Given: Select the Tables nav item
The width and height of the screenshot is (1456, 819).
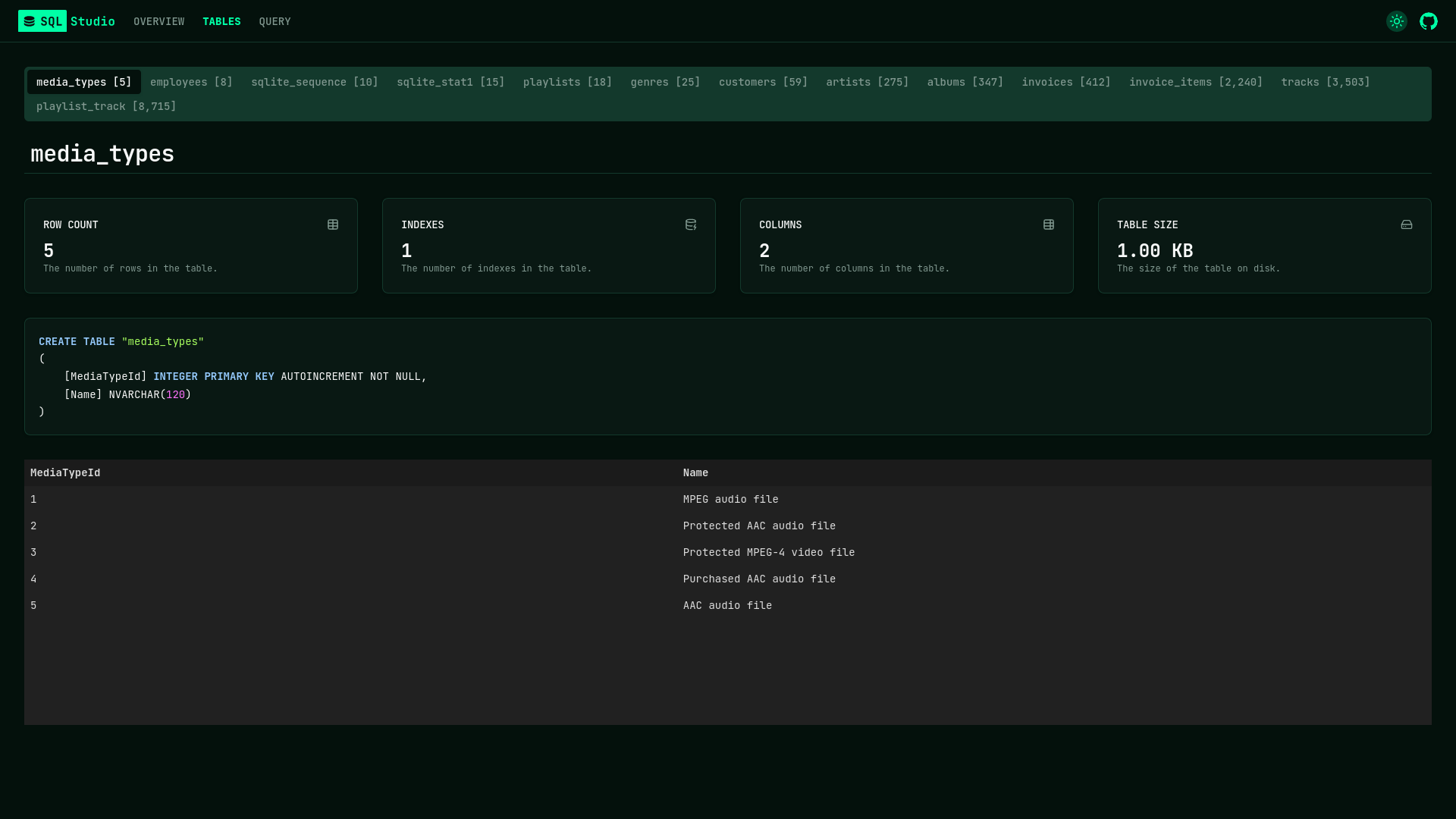Looking at the screenshot, I should [221, 21].
